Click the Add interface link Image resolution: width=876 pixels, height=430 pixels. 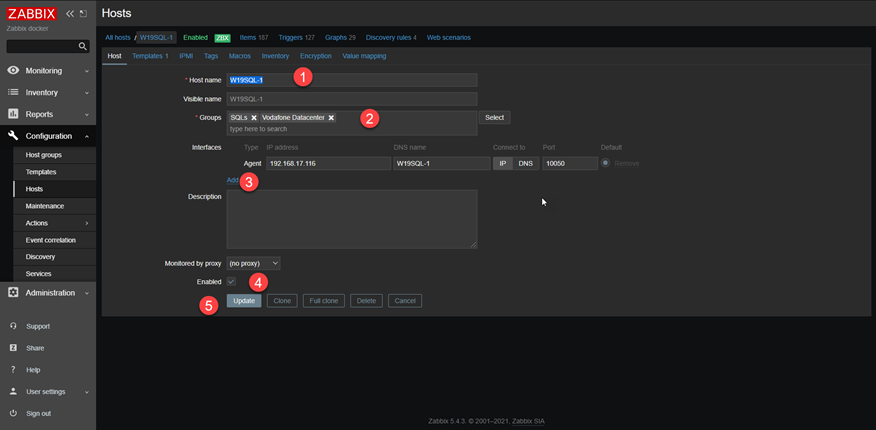click(x=232, y=180)
